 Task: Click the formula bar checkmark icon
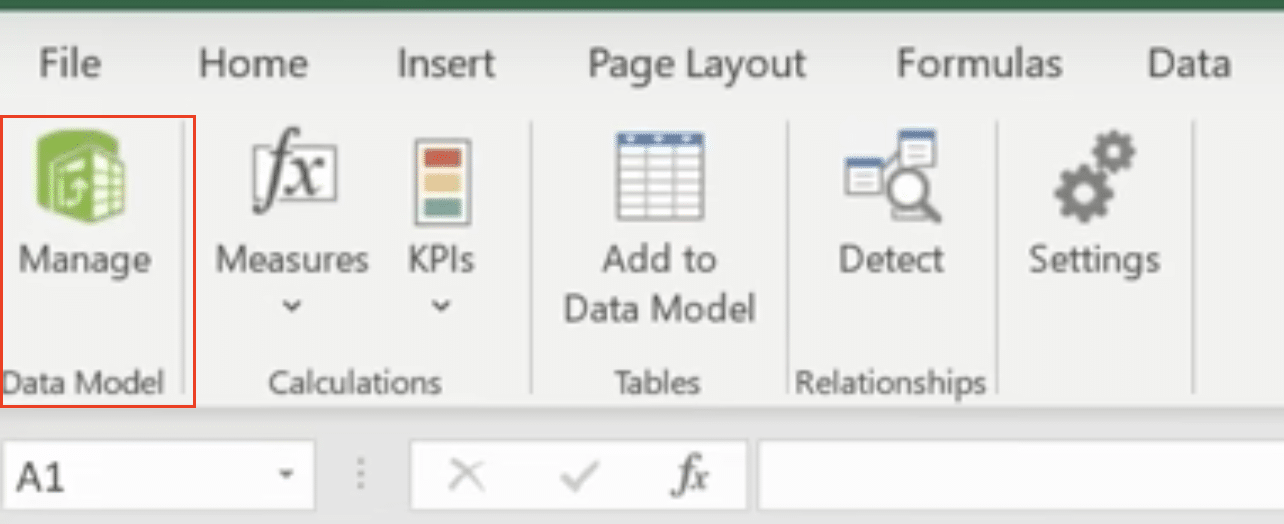[579, 477]
